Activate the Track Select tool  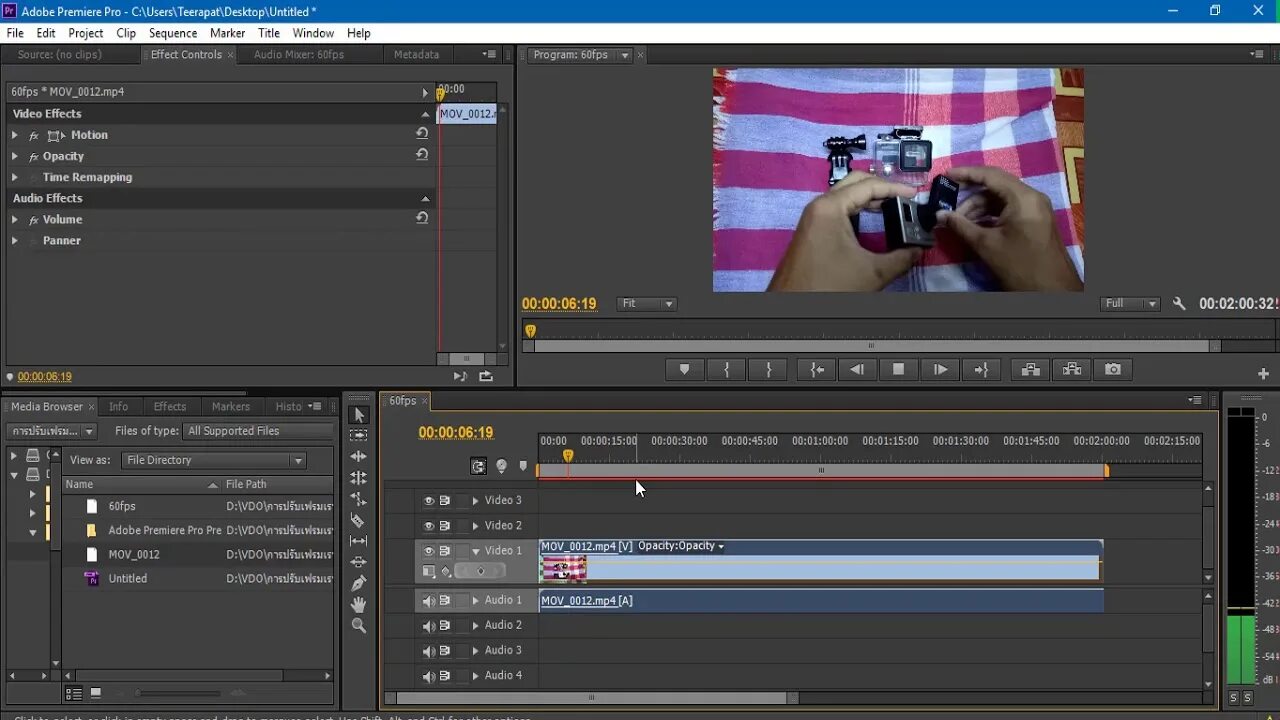pos(359,435)
